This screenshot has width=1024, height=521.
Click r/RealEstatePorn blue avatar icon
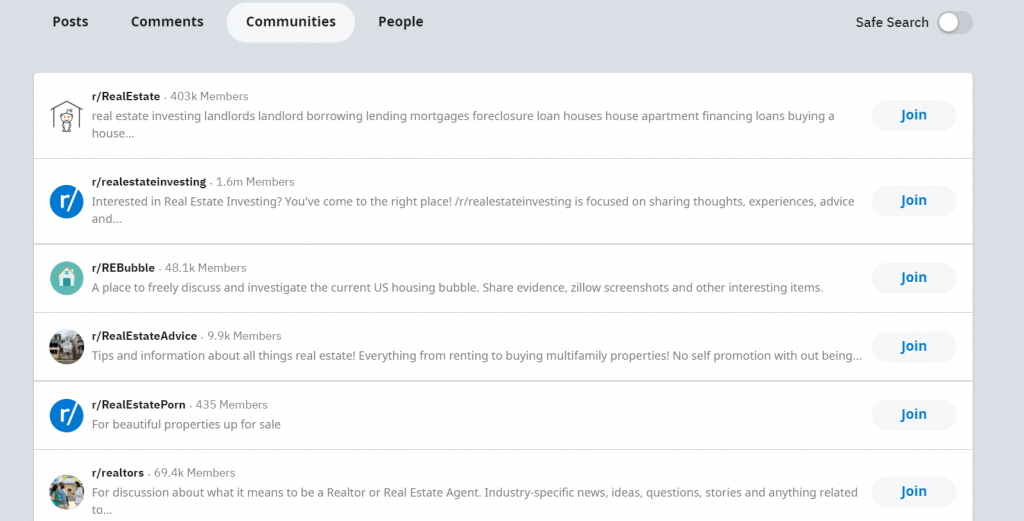66,415
